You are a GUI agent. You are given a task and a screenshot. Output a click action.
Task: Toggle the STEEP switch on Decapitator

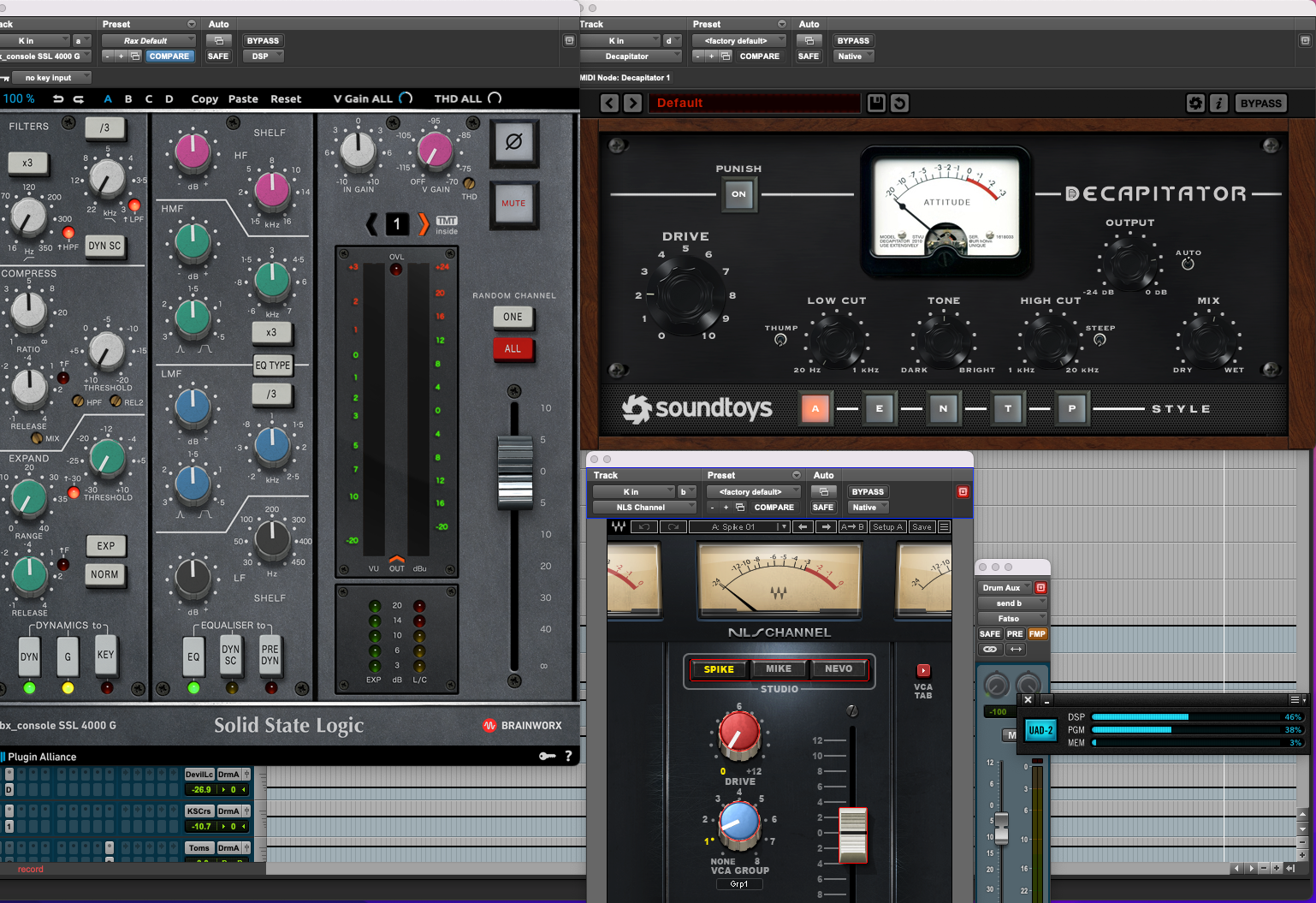1100,340
